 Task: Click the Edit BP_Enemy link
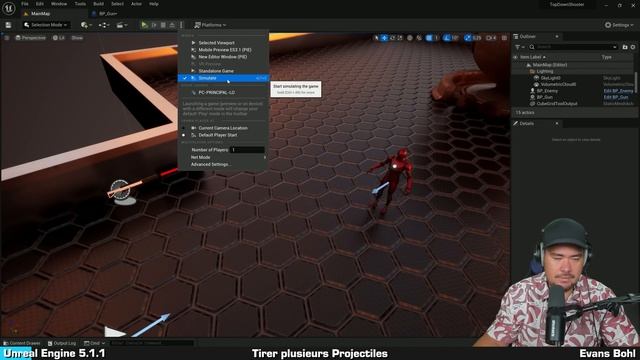(x=618, y=91)
